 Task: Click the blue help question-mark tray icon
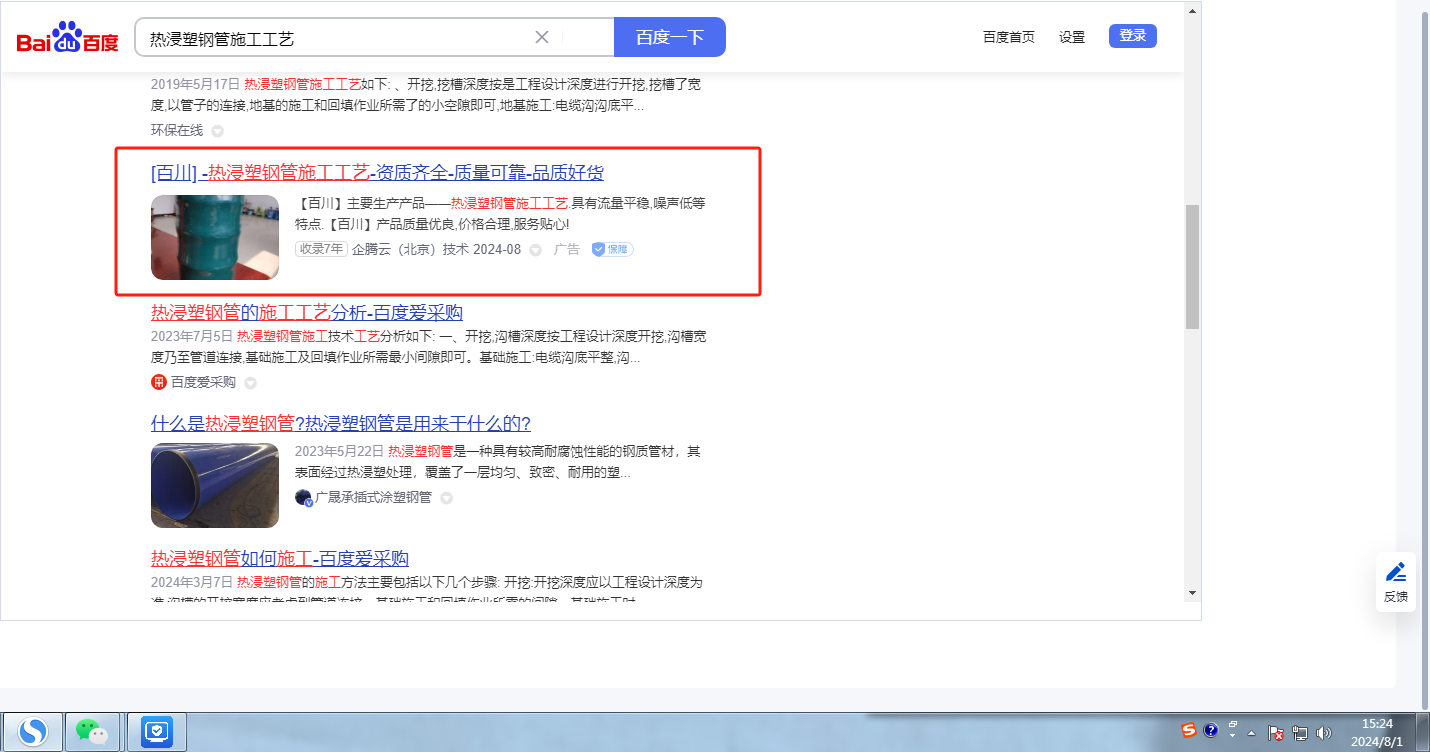click(1210, 730)
